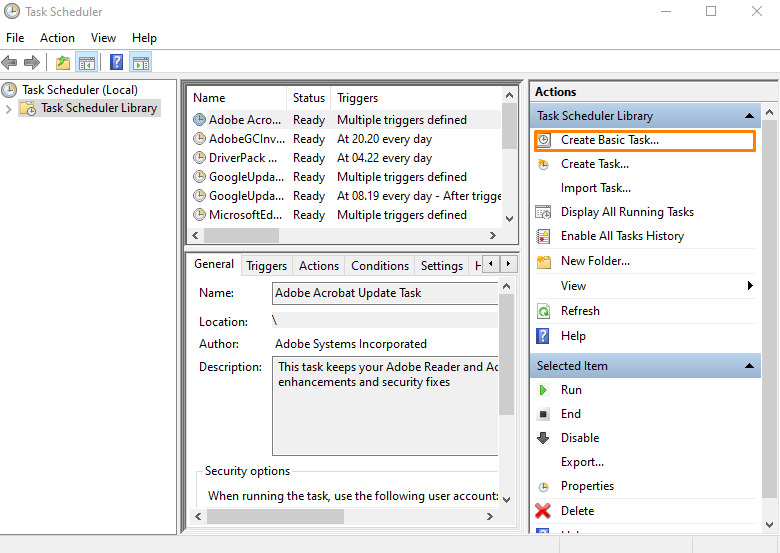Click the New Folder icon

tap(544, 262)
